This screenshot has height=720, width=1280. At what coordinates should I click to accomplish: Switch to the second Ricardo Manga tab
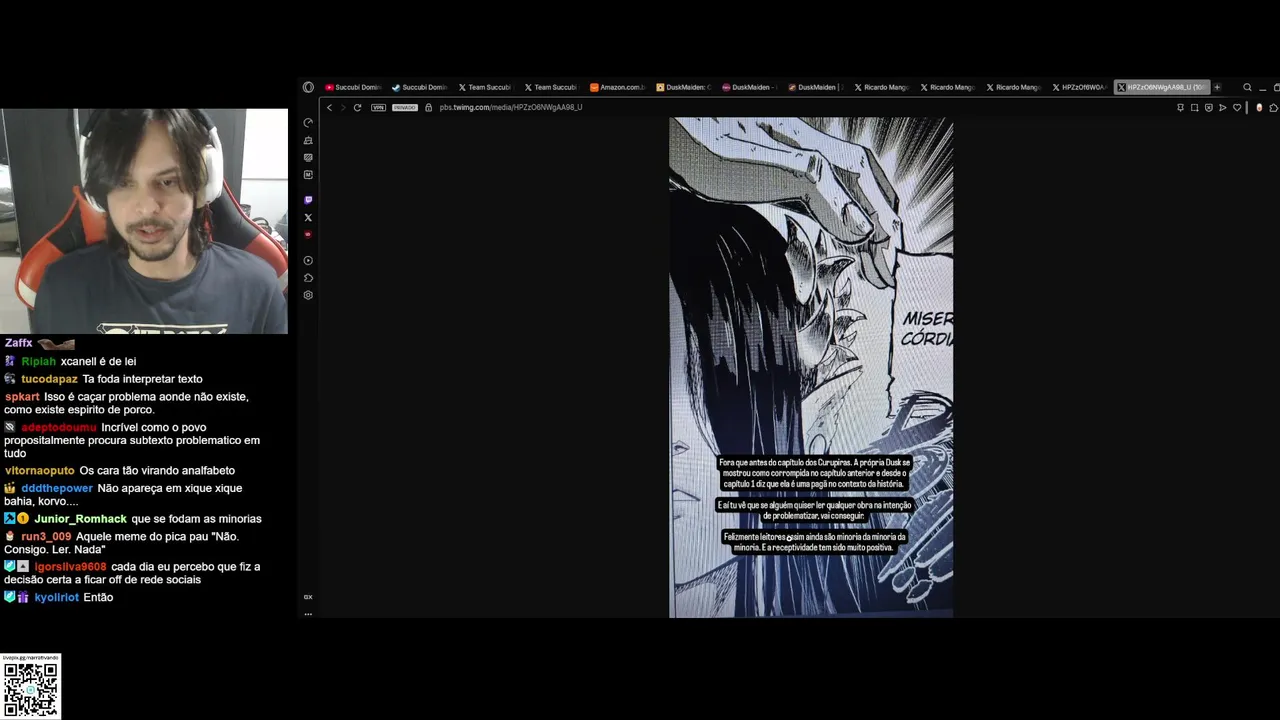947,87
